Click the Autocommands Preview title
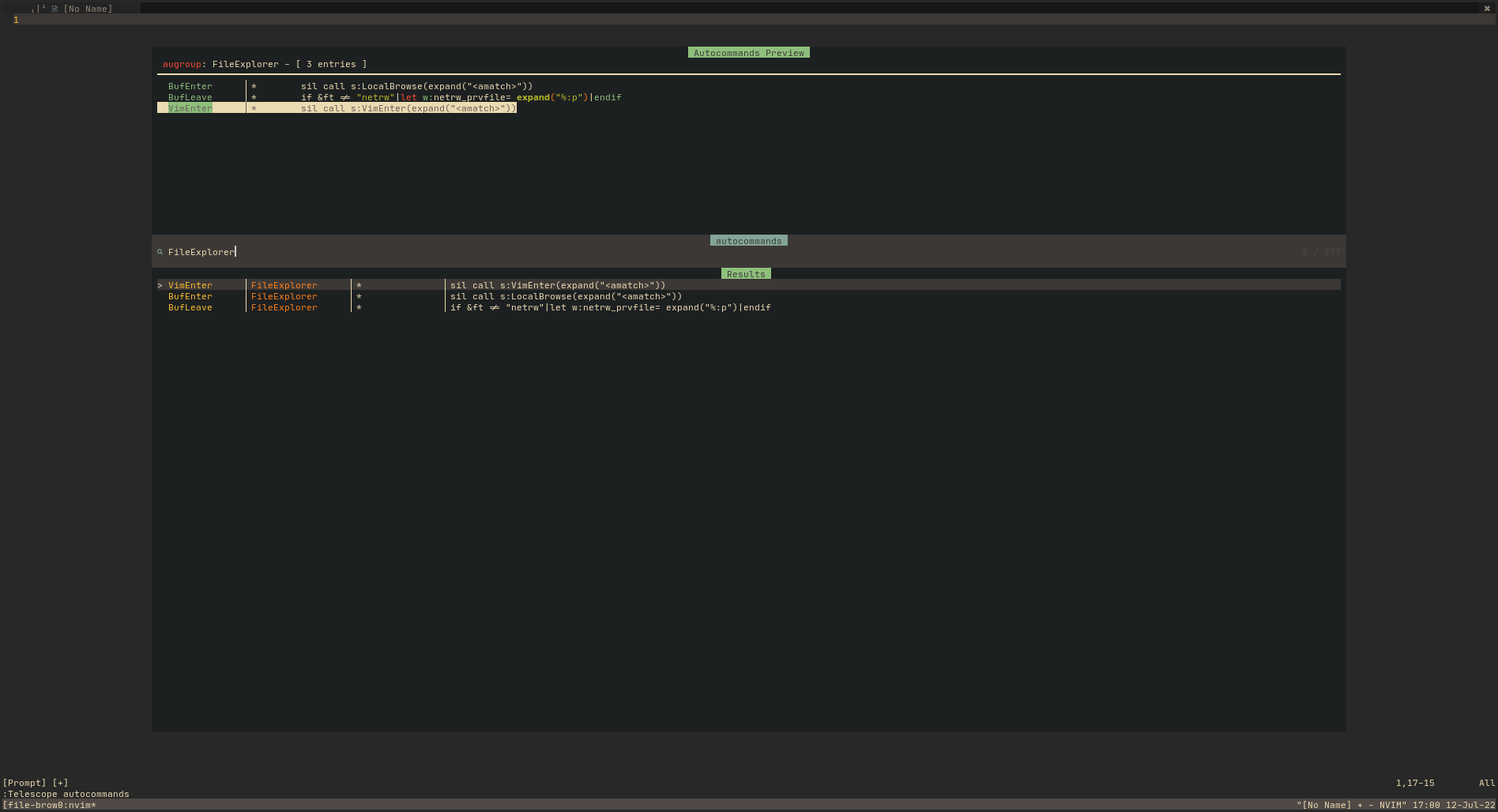 tap(749, 53)
